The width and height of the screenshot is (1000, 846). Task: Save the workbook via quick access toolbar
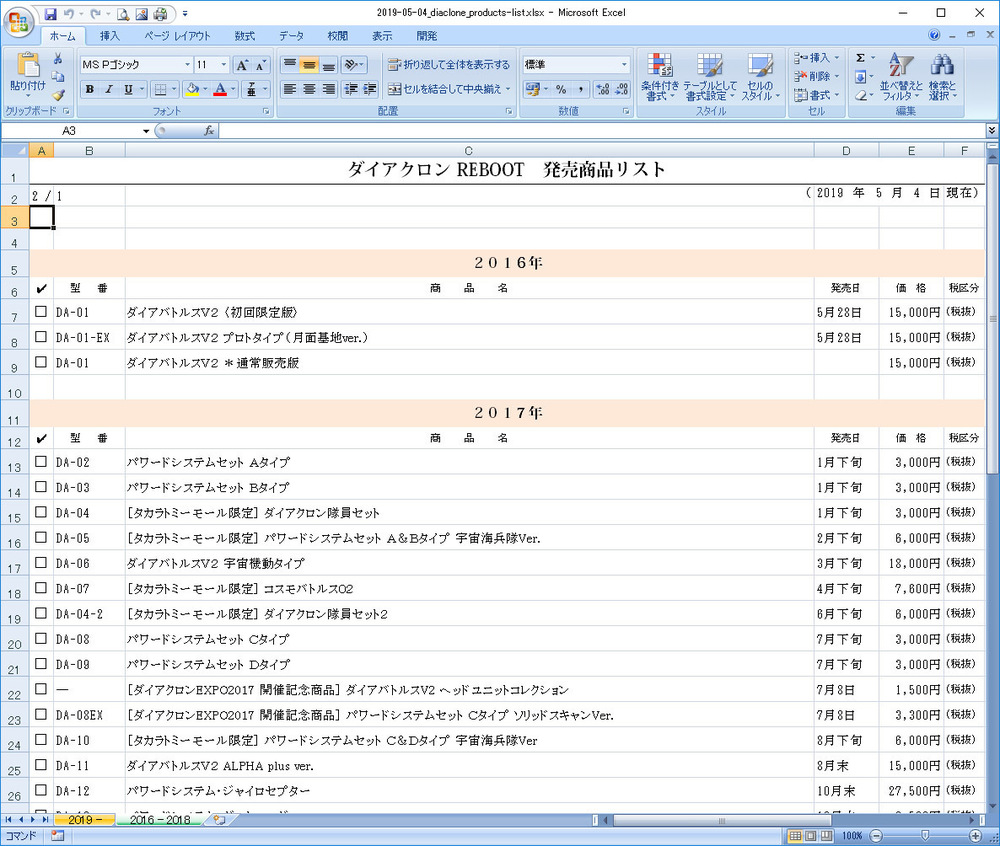50,13
